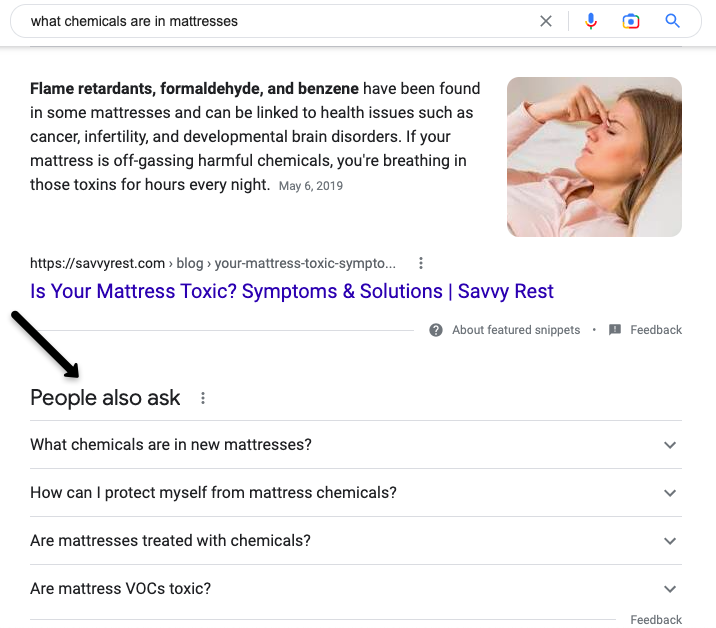Screen dimensions: 716x628
Task: Clear the search box text
Action: [546, 21]
